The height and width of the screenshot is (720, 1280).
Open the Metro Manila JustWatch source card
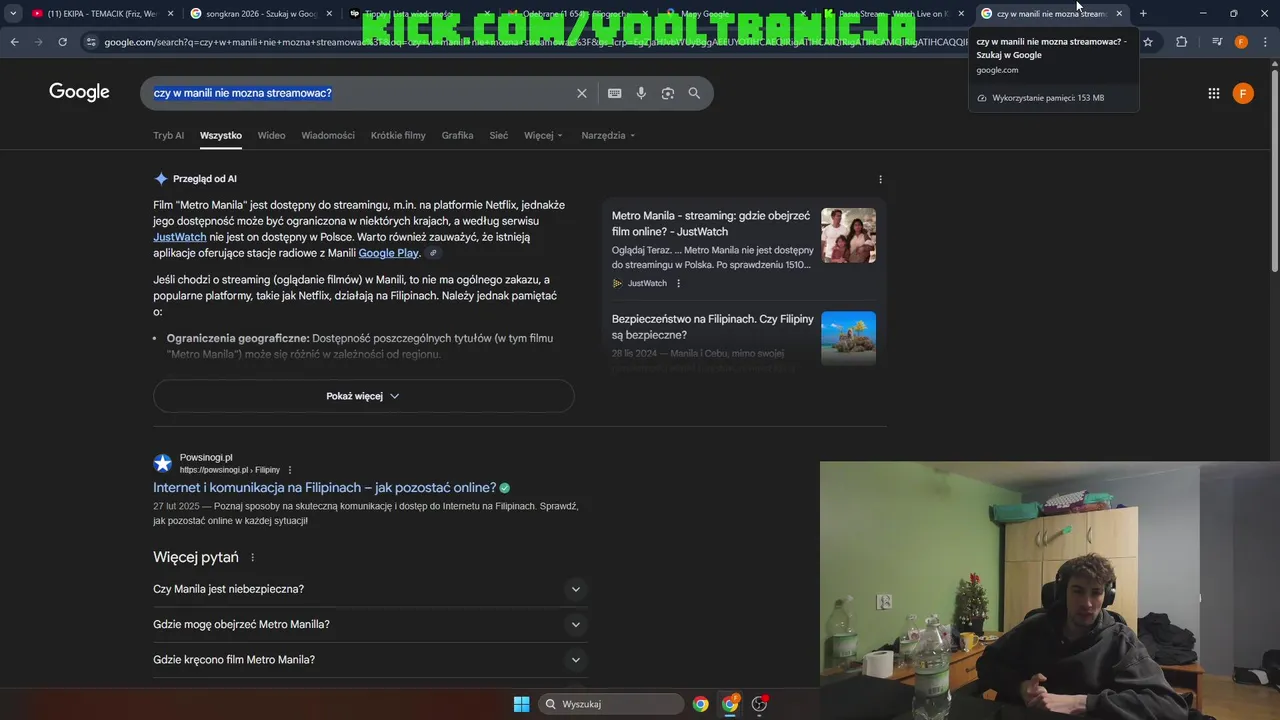tap(743, 249)
